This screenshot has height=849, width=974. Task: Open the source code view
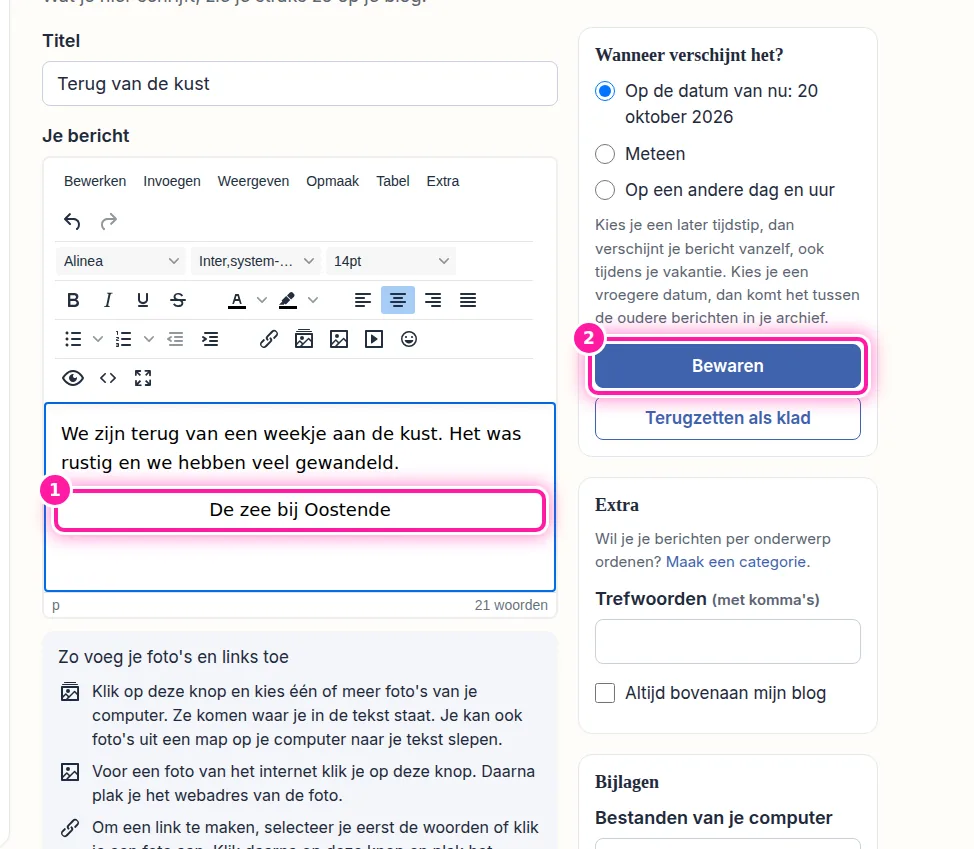click(x=107, y=378)
